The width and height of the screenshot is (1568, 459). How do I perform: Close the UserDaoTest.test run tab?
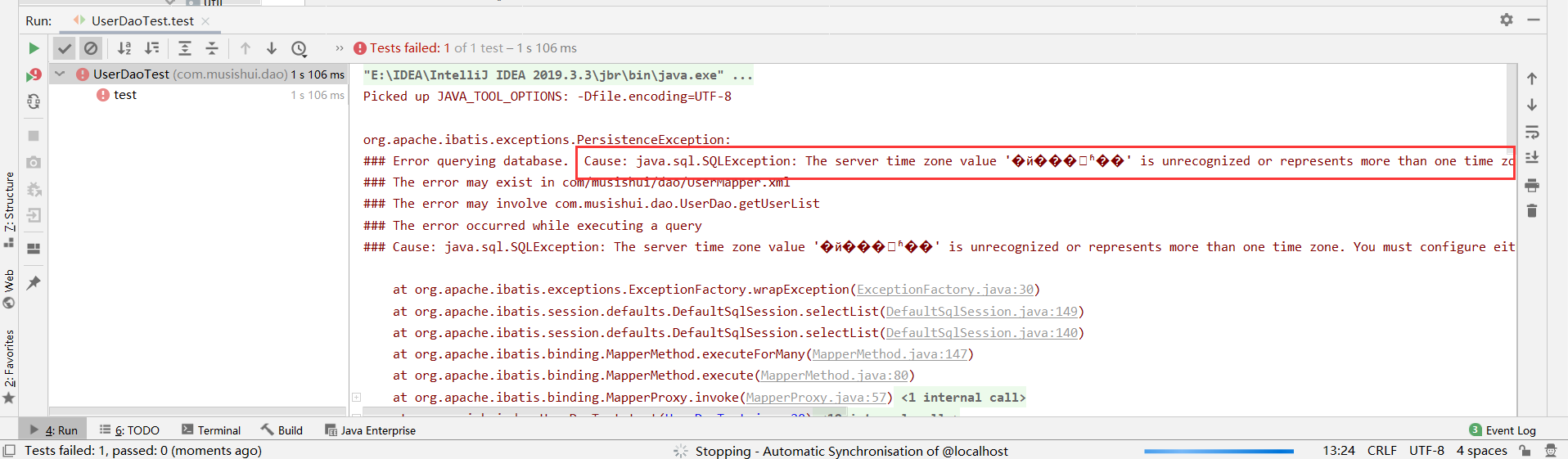(x=205, y=21)
